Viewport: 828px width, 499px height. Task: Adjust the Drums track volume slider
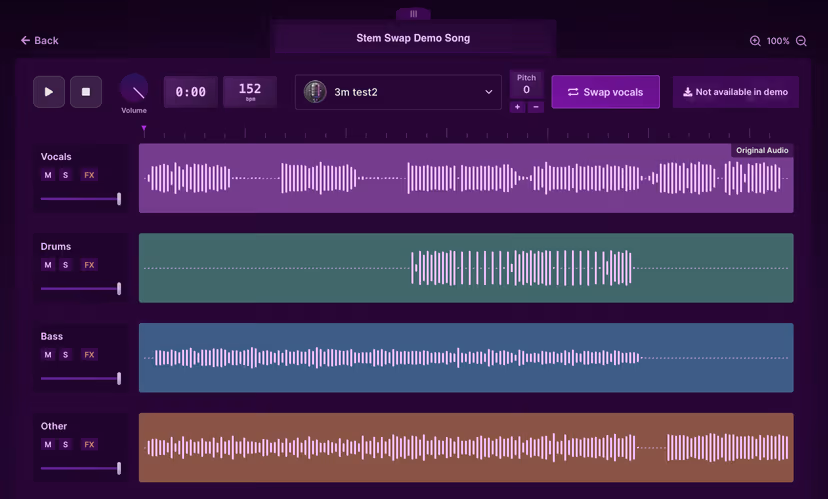click(x=80, y=288)
